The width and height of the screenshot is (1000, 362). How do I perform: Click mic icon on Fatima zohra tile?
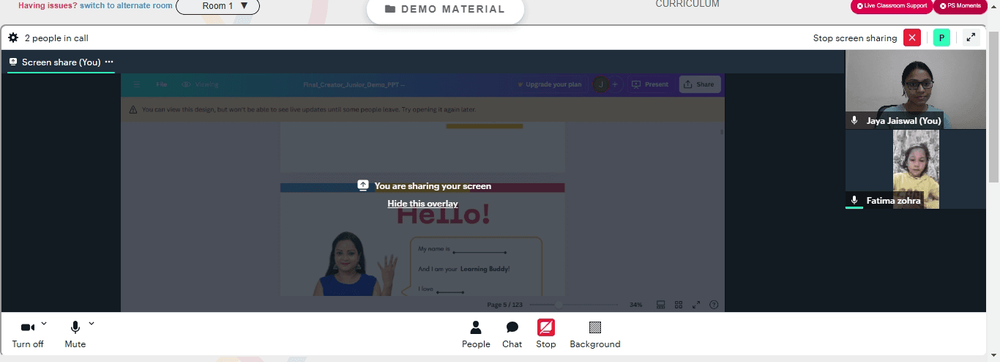[x=855, y=200]
